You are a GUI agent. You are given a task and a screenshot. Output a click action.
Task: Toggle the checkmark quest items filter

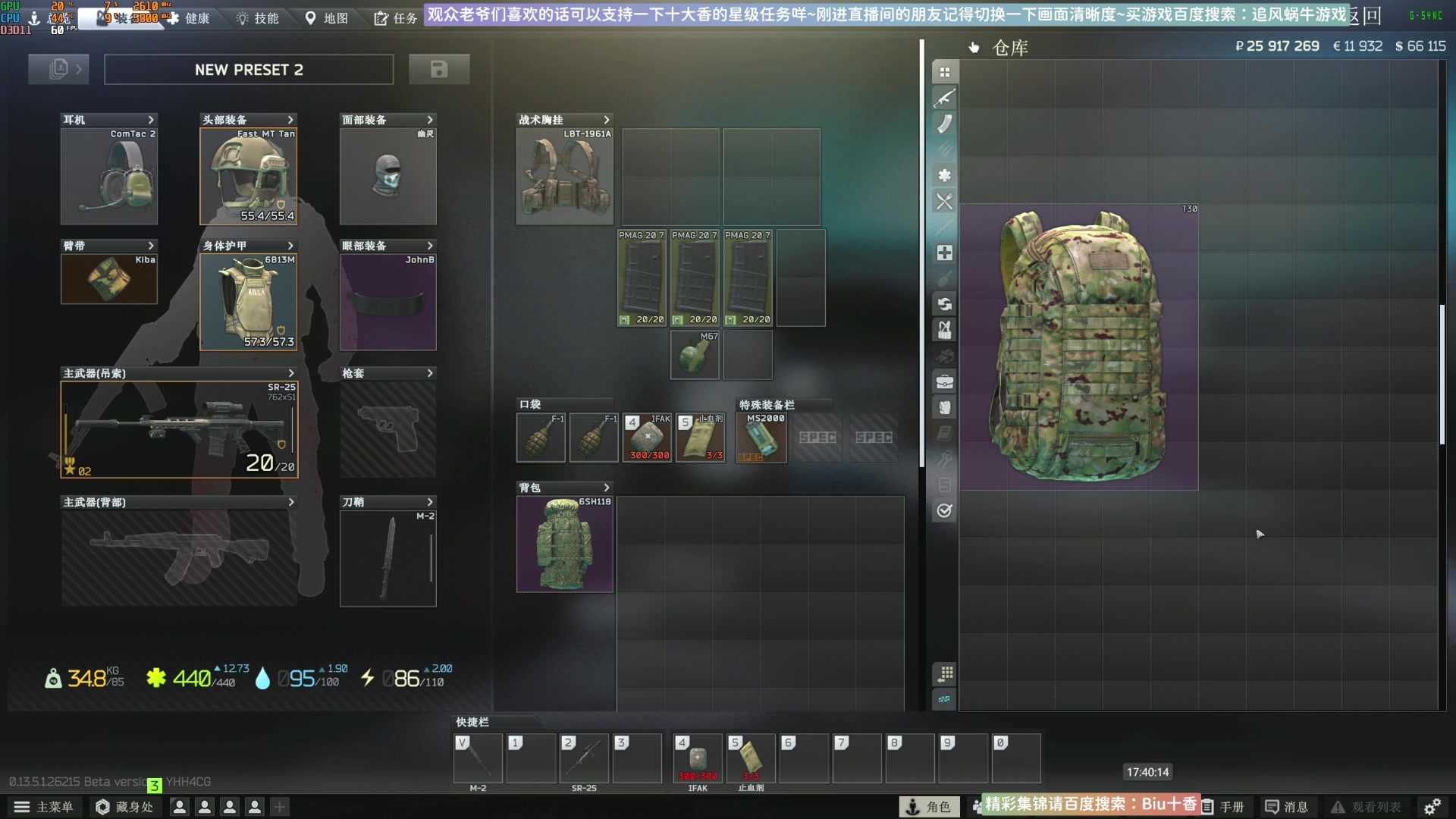pos(944,510)
